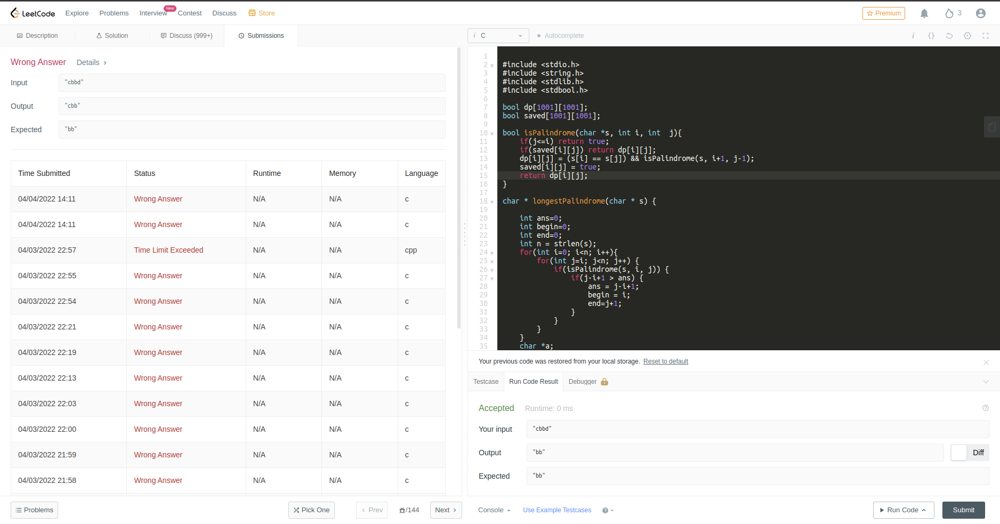Expand the Console panel menu
Screen dimensions: 1000x524
pyautogui.click(x=494, y=510)
